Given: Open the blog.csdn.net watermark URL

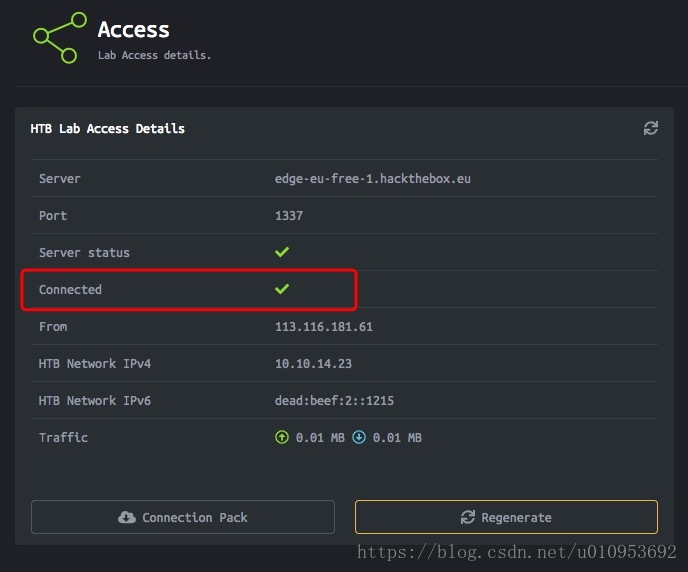Looking at the screenshot, I should (516, 552).
